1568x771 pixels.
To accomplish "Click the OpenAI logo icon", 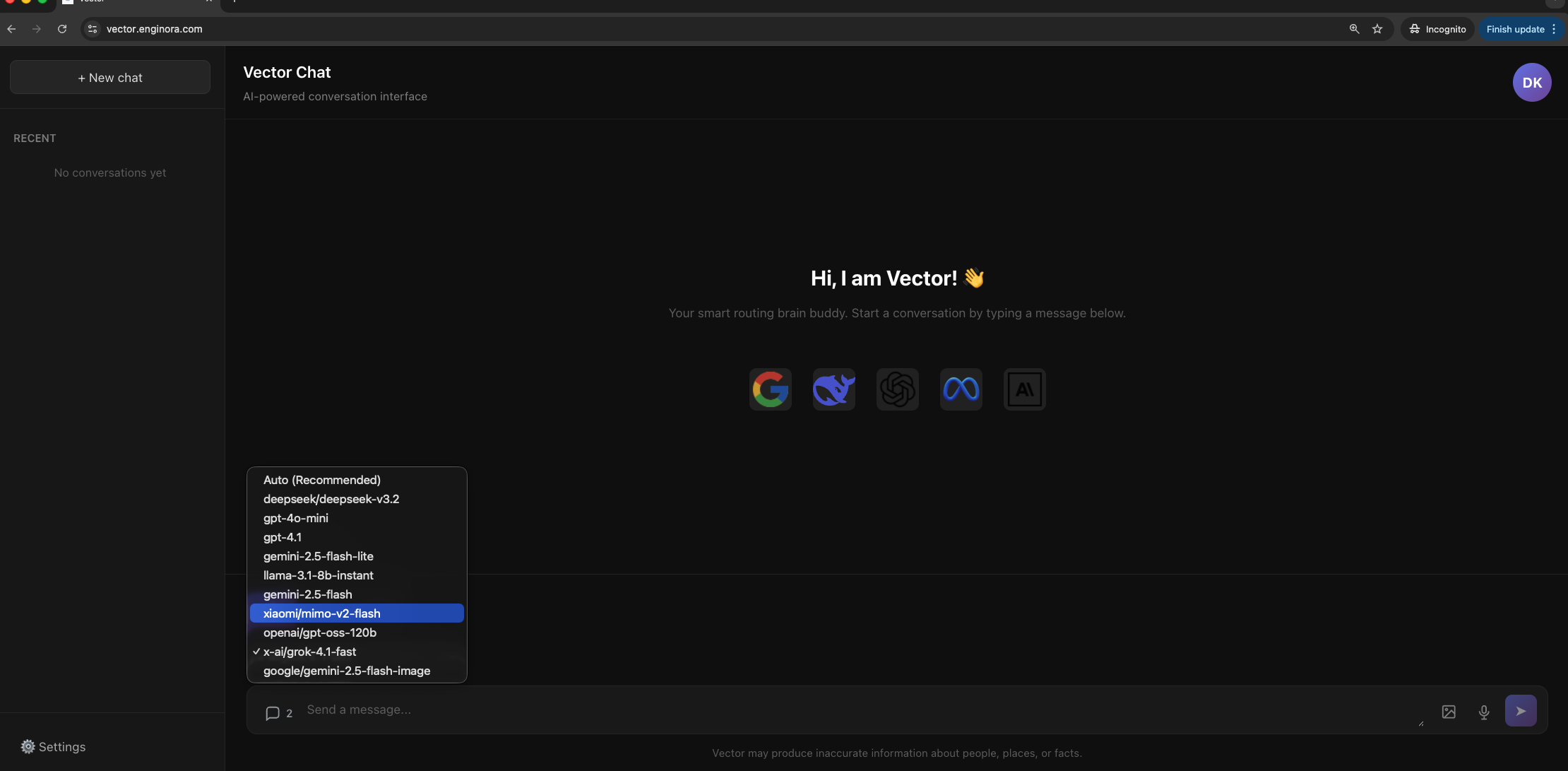I will [897, 389].
